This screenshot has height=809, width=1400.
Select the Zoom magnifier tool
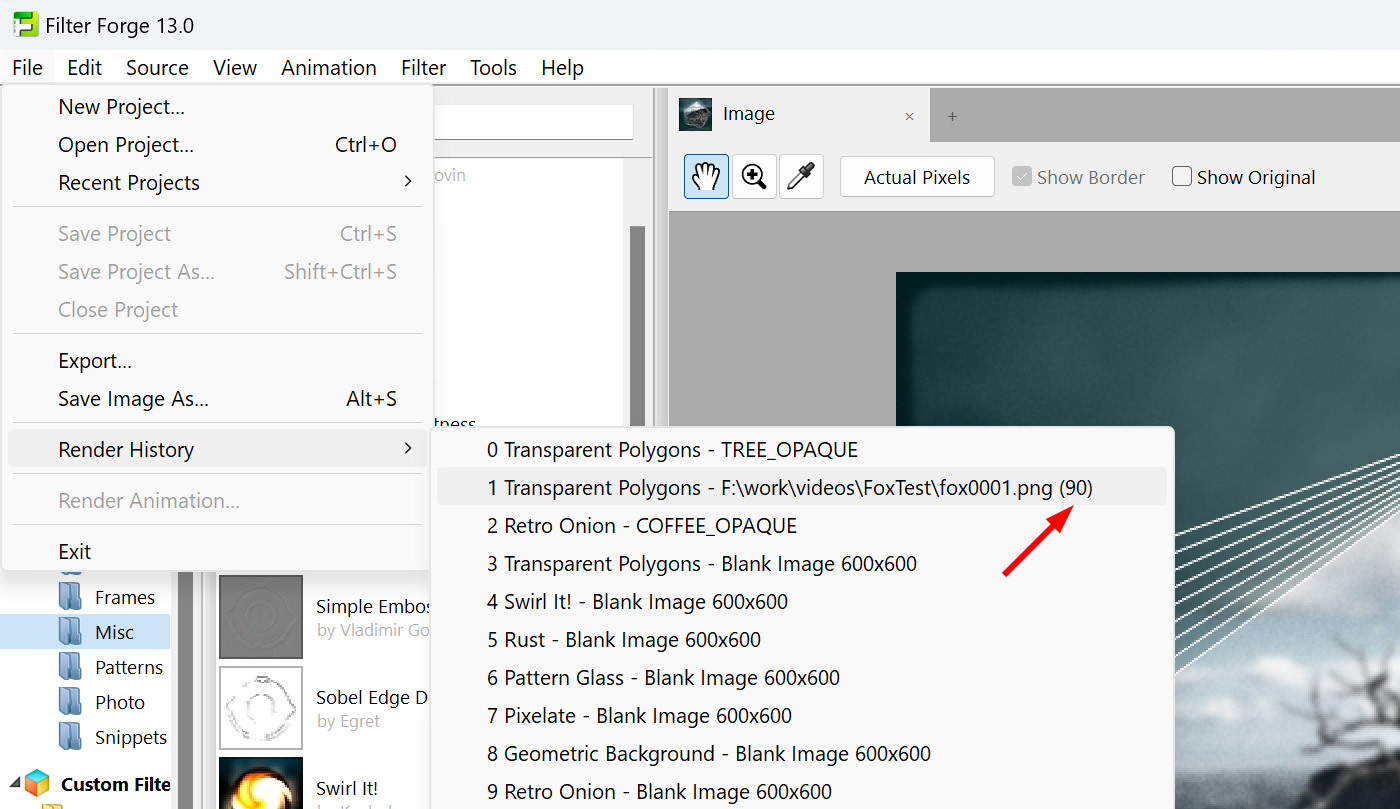pos(754,177)
